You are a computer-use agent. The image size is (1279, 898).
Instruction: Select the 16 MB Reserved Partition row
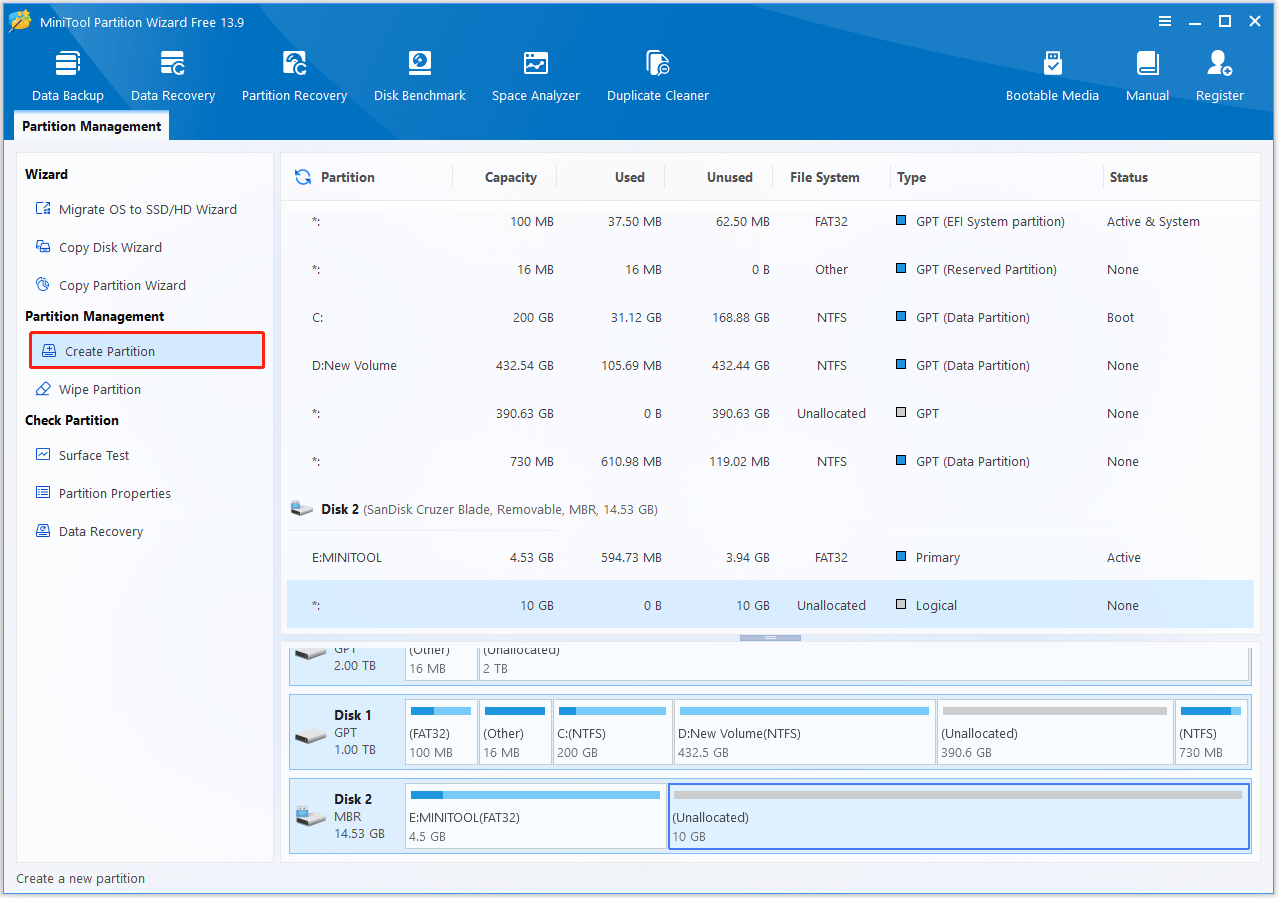click(x=770, y=269)
